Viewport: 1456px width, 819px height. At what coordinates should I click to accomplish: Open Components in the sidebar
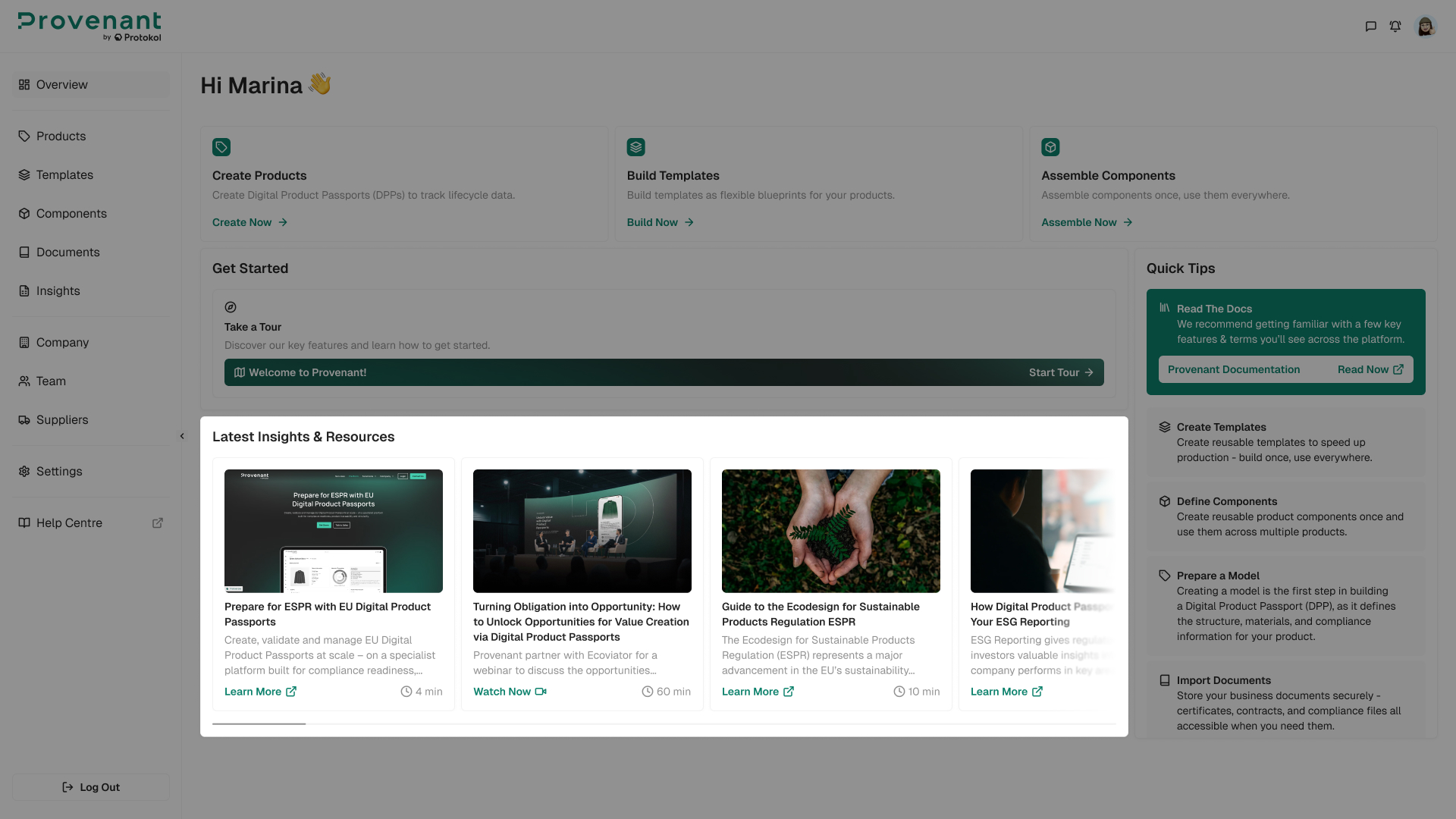(x=91, y=214)
